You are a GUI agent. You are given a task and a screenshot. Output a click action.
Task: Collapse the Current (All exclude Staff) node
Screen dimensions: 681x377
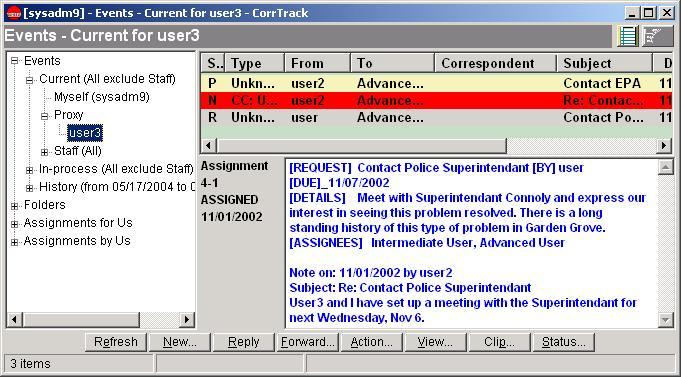pyautogui.click(x=30, y=79)
